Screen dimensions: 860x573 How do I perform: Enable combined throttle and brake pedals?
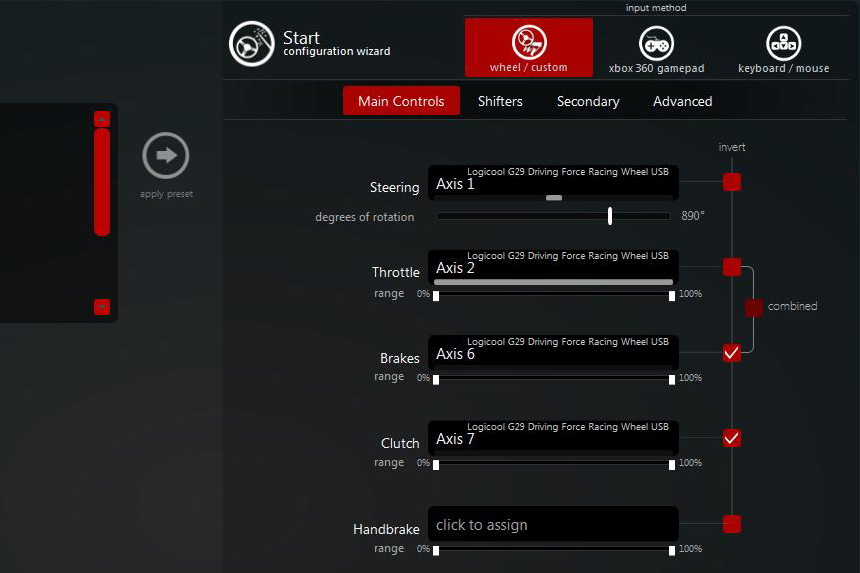click(754, 307)
